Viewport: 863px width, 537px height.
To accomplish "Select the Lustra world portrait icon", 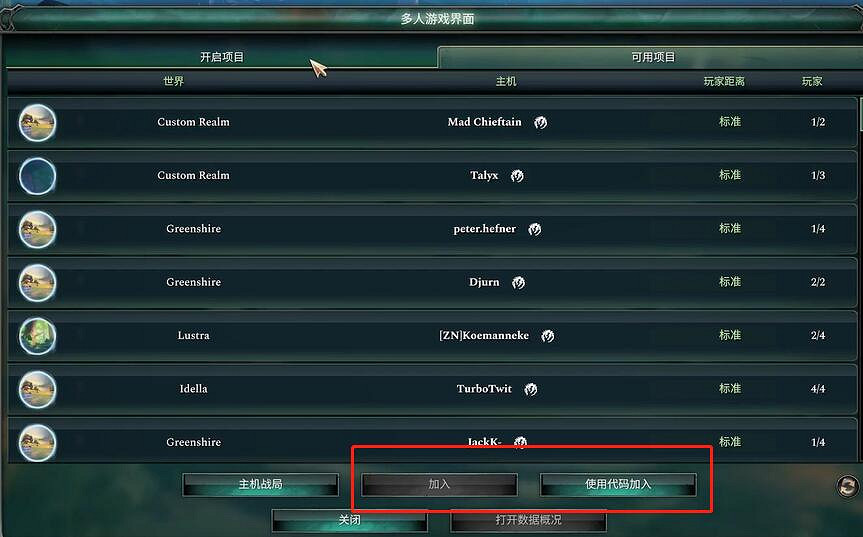I will pyautogui.click(x=37, y=336).
